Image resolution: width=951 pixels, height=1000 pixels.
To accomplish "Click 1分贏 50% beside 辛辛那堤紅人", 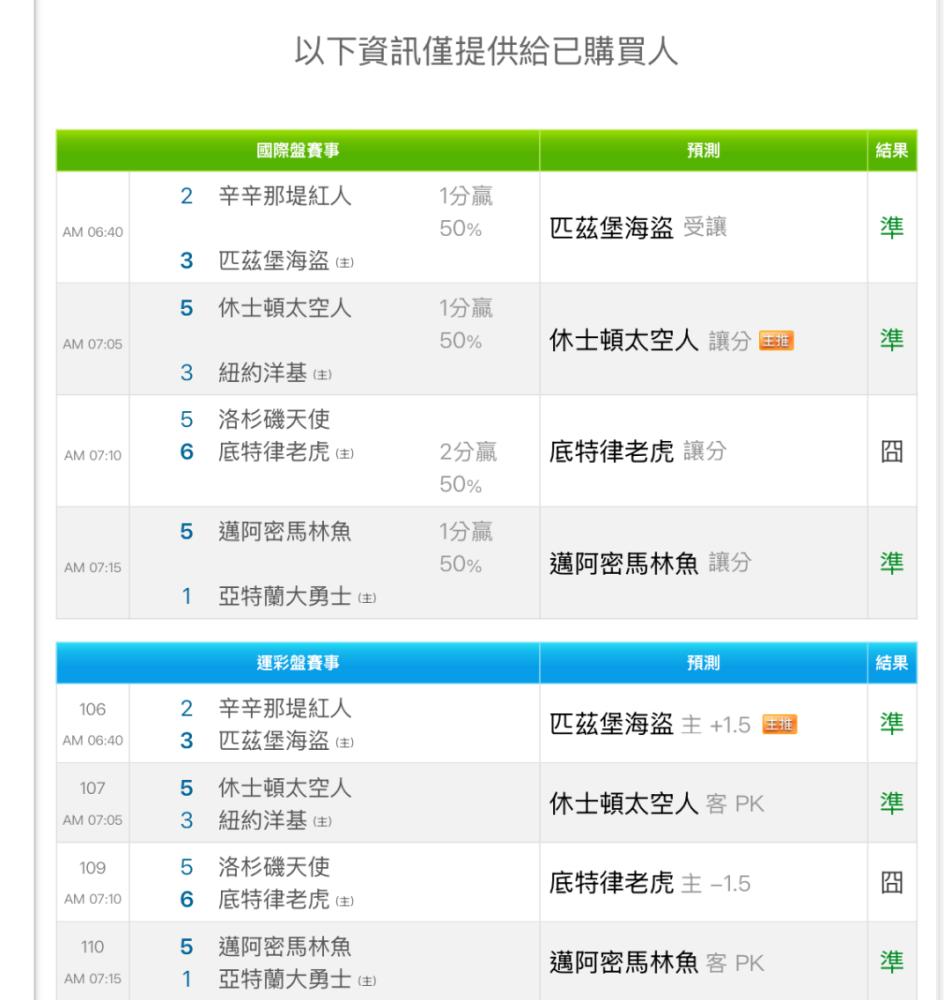I will click(466, 212).
